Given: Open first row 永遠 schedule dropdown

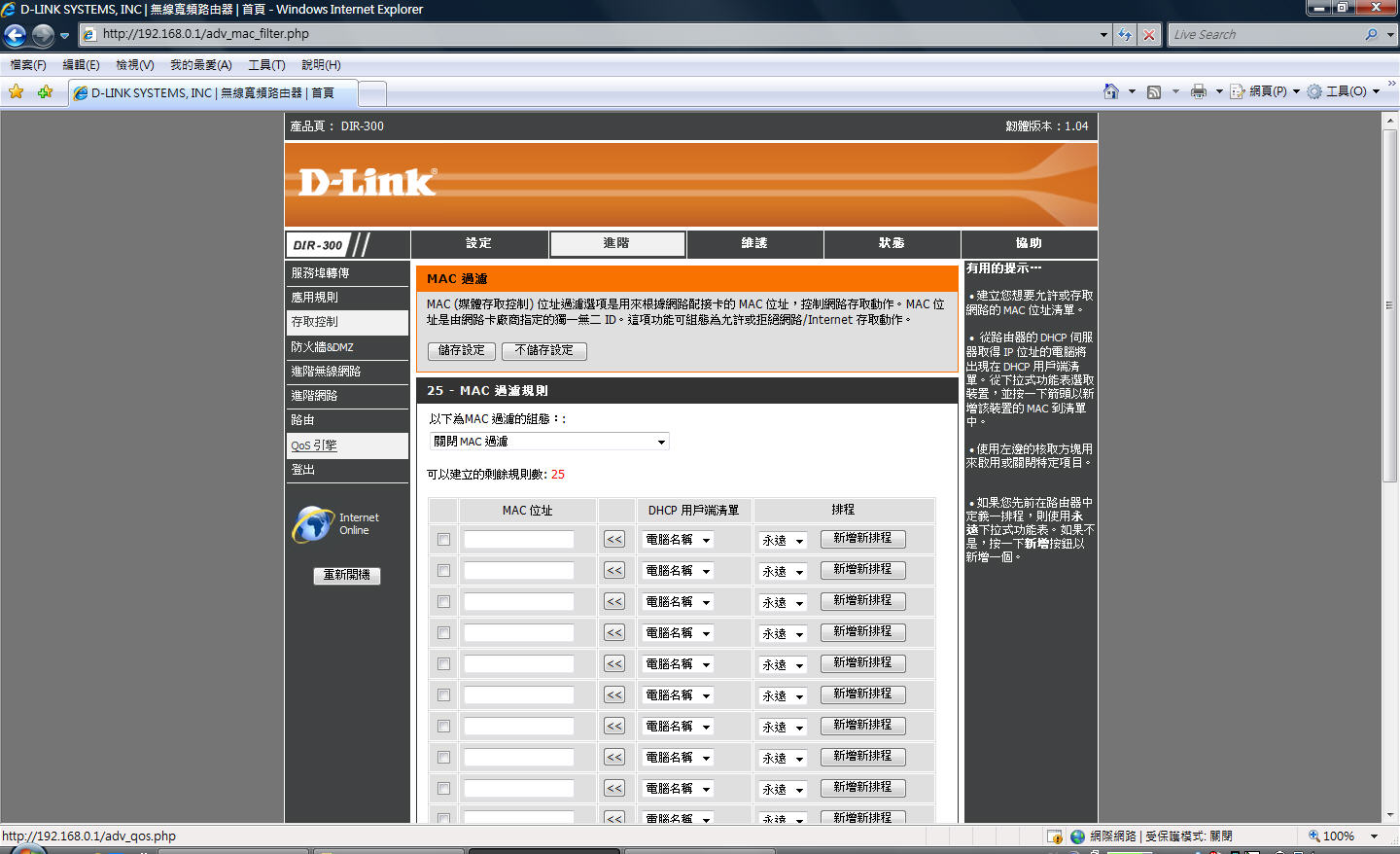Looking at the screenshot, I should [783, 541].
